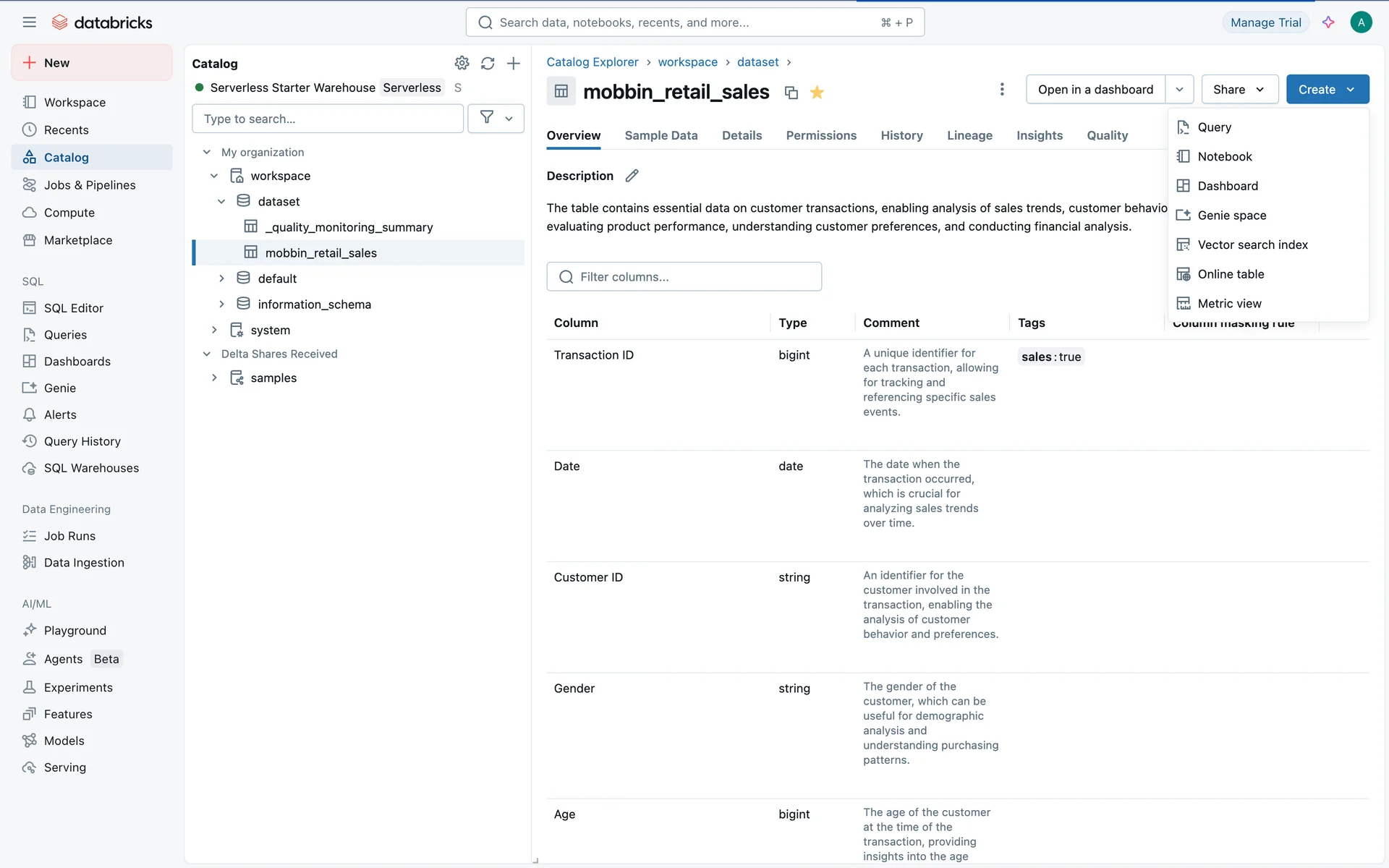Viewport: 1389px width, 868px height.
Task: Follow the workspace breadcrumb link
Action: (687, 62)
